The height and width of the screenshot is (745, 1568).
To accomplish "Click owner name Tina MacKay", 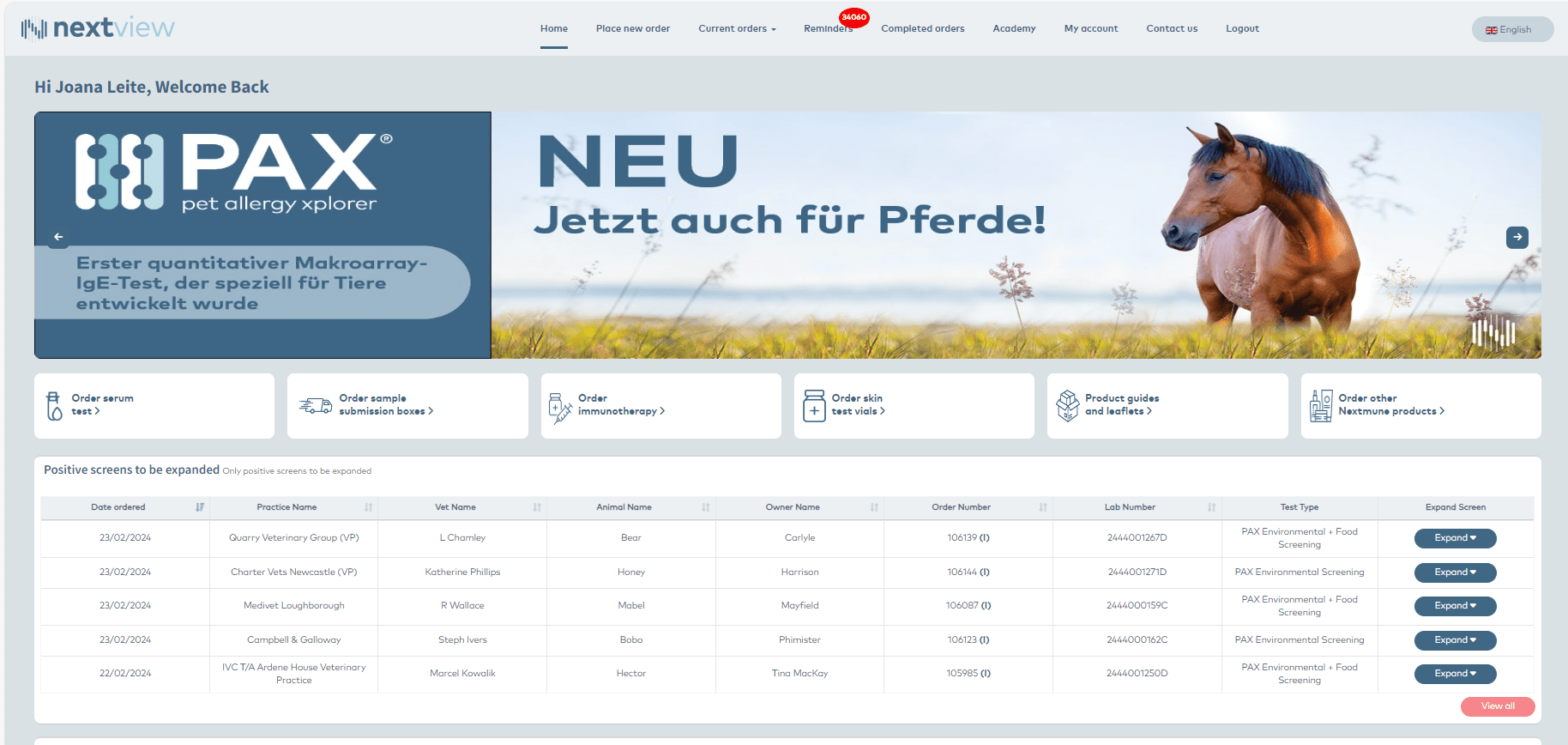I will 799,674.
